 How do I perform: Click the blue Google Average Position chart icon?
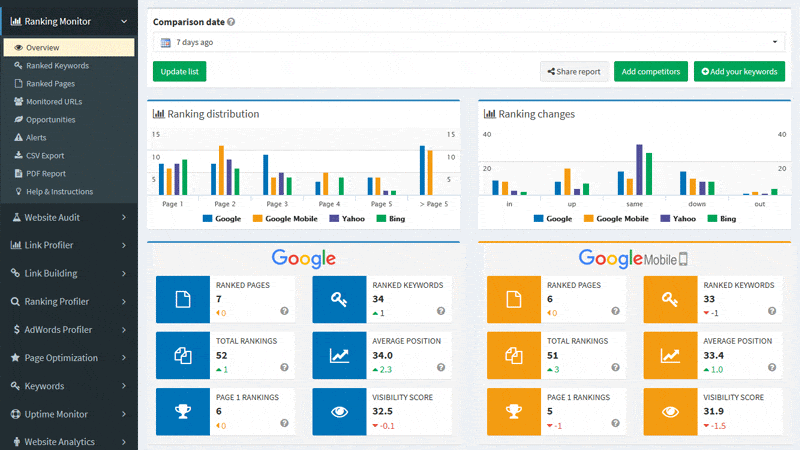click(339, 356)
